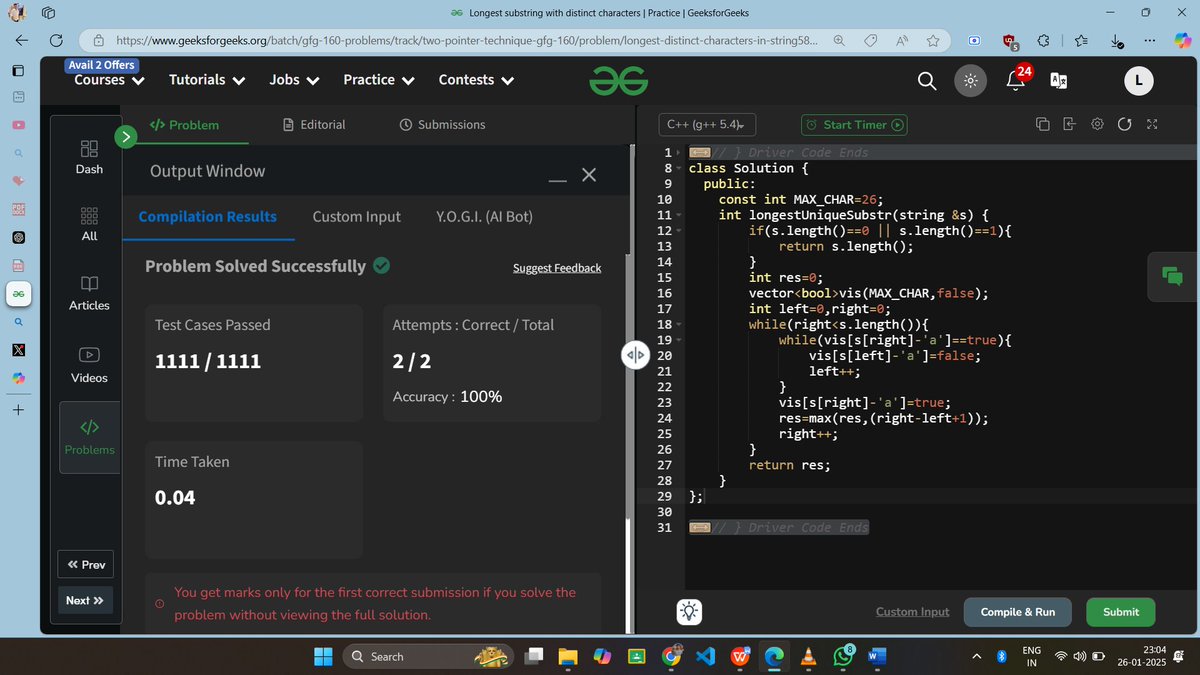Click the Compile & Run button
This screenshot has height=675, width=1200.
[1017, 612]
